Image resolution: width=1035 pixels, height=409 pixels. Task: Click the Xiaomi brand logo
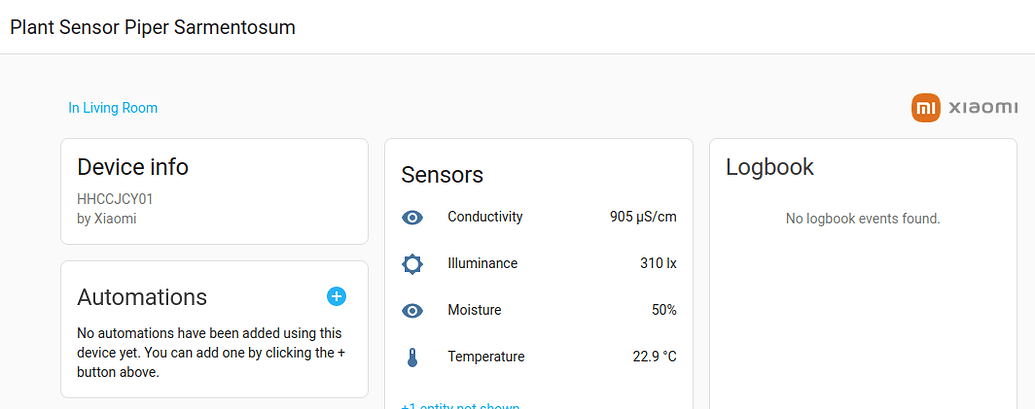964,108
